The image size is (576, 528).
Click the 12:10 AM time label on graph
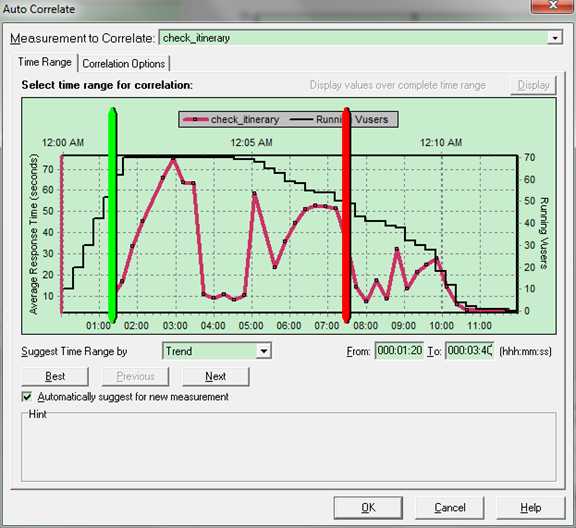441,143
